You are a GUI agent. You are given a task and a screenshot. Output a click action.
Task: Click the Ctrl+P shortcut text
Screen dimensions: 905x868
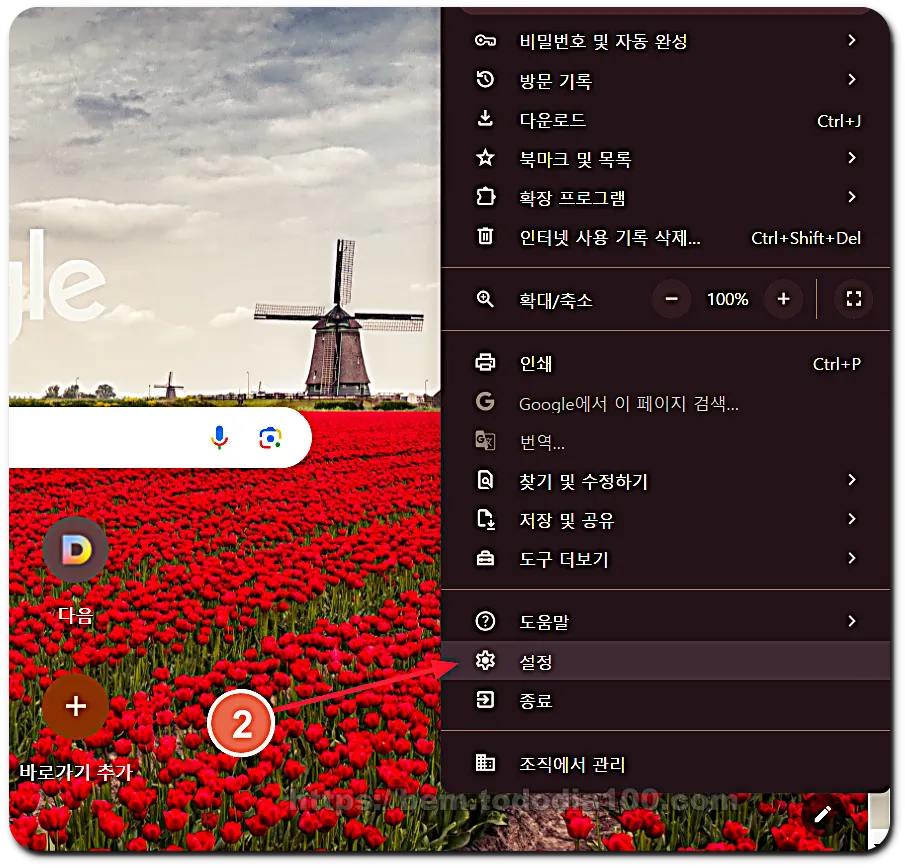point(836,364)
